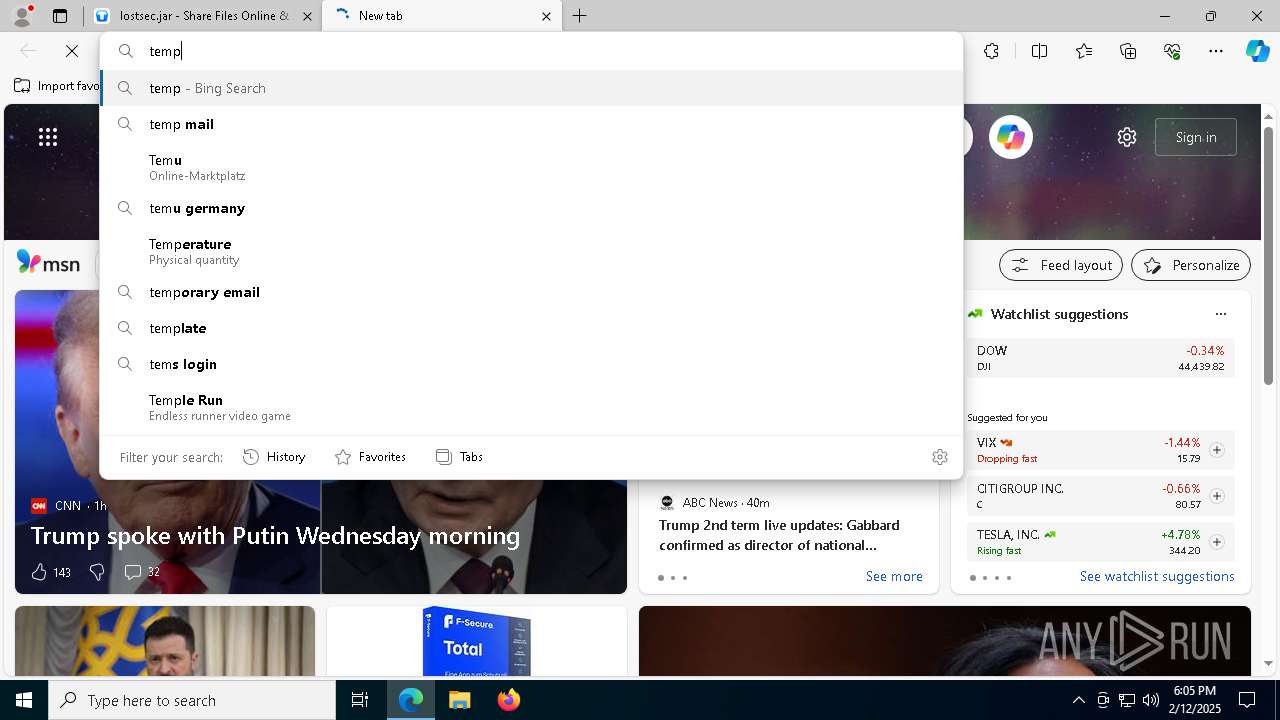Click Import favorites bookmark bar item
Image resolution: width=1280 pixels, height=720 pixels.
(x=57, y=86)
